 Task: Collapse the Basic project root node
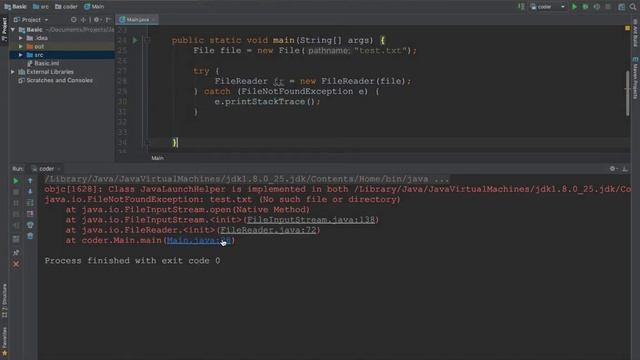(x=13, y=30)
